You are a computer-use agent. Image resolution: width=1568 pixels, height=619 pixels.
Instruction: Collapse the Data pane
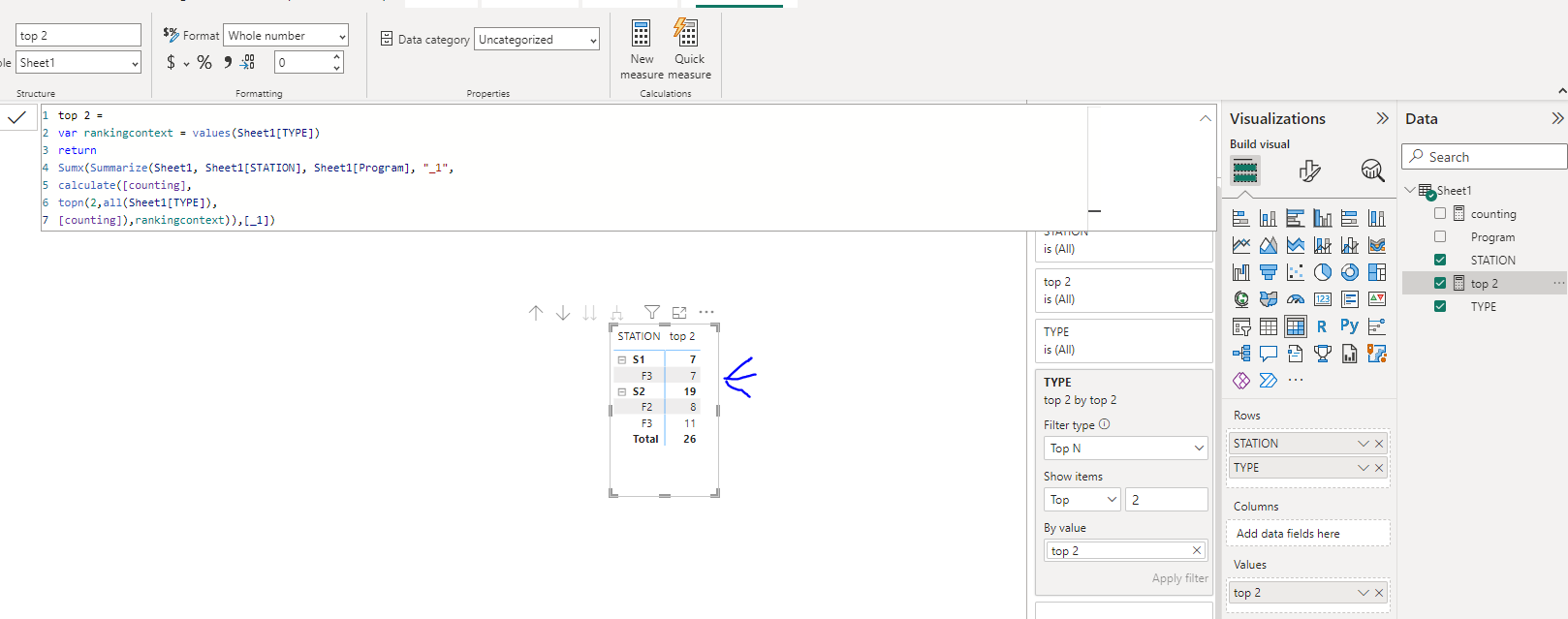coord(1557,118)
